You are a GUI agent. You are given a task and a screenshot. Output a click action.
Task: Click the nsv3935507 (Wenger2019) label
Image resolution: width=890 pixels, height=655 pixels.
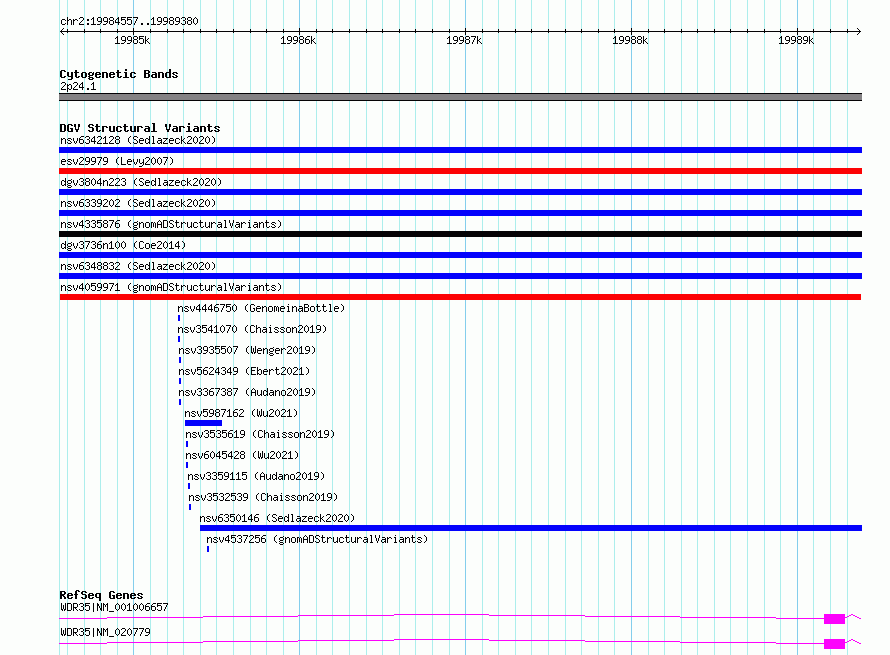tap(247, 350)
